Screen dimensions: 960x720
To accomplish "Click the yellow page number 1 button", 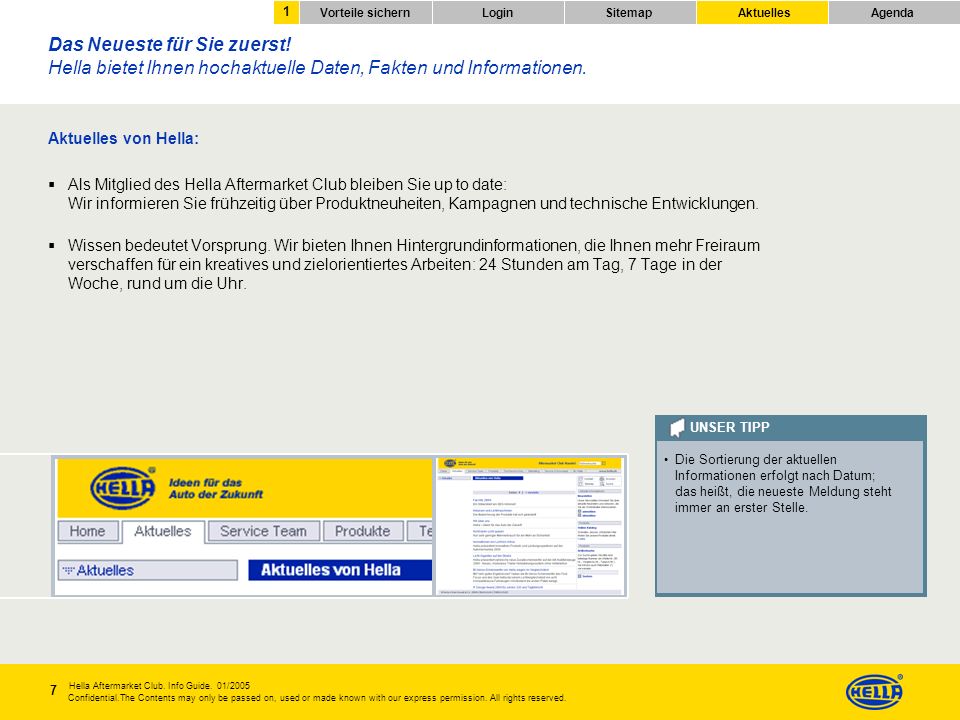I will point(286,12).
